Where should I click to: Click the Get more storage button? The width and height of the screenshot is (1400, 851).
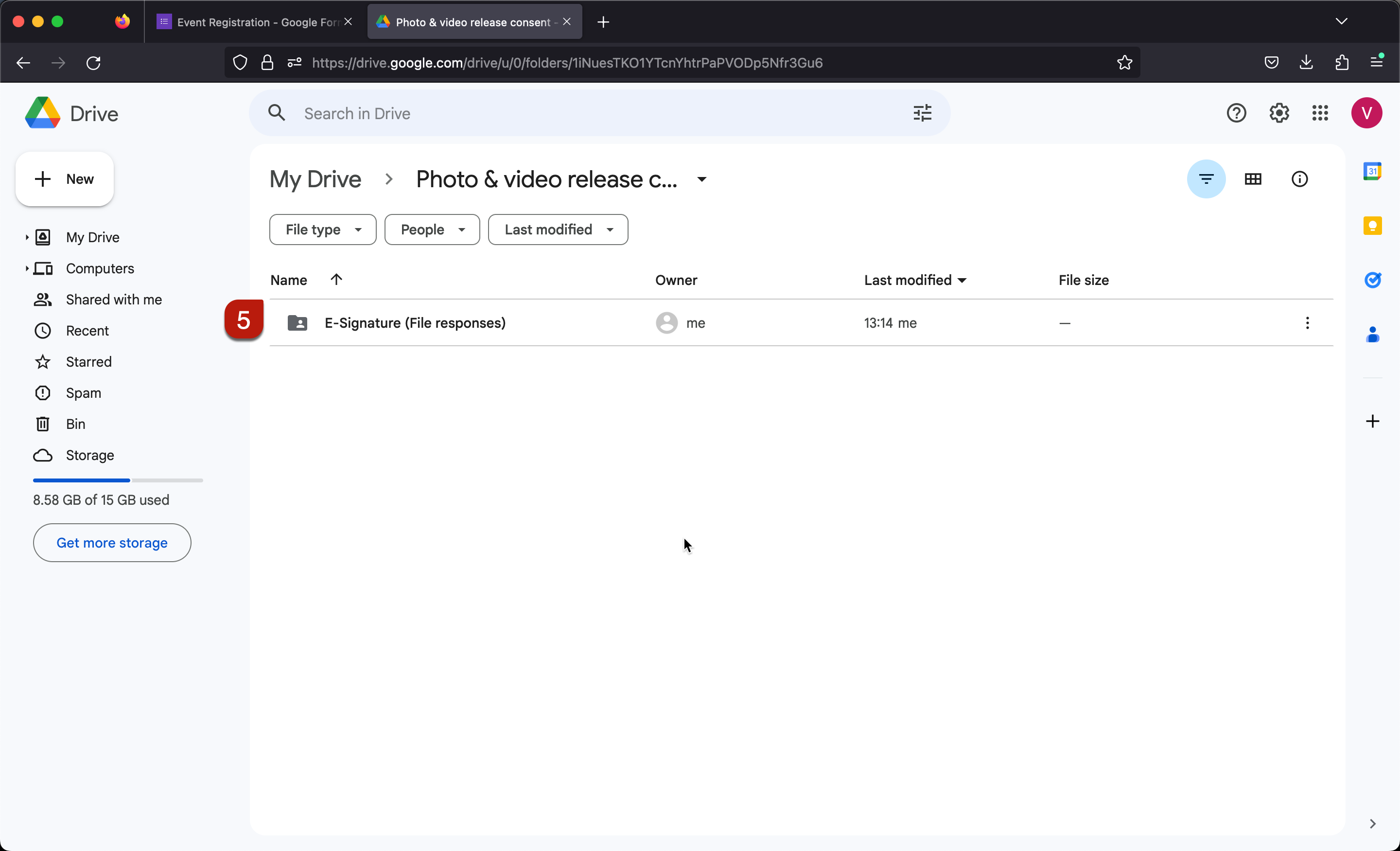coord(111,542)
